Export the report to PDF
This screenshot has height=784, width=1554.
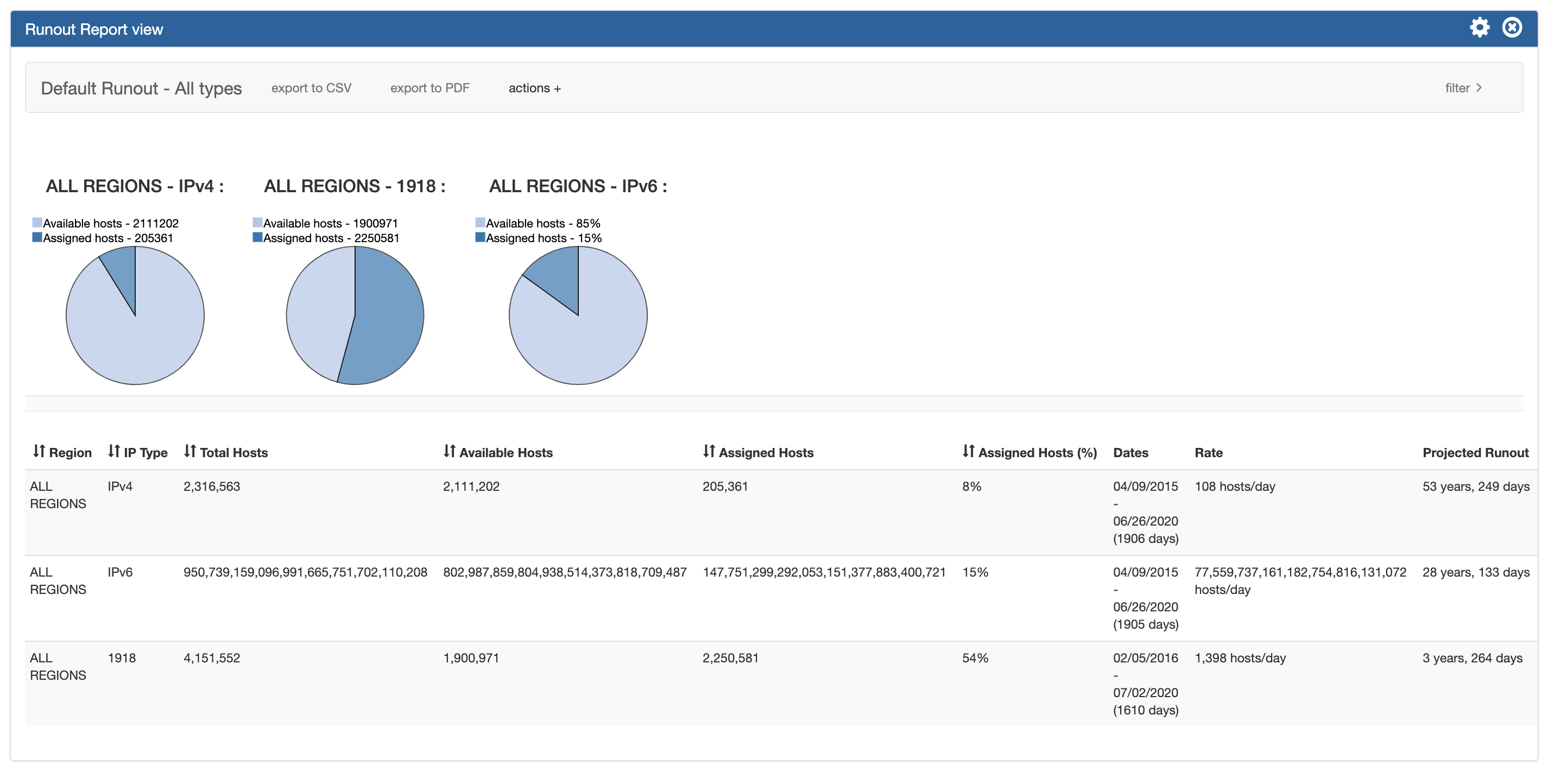tap(429, 88)
